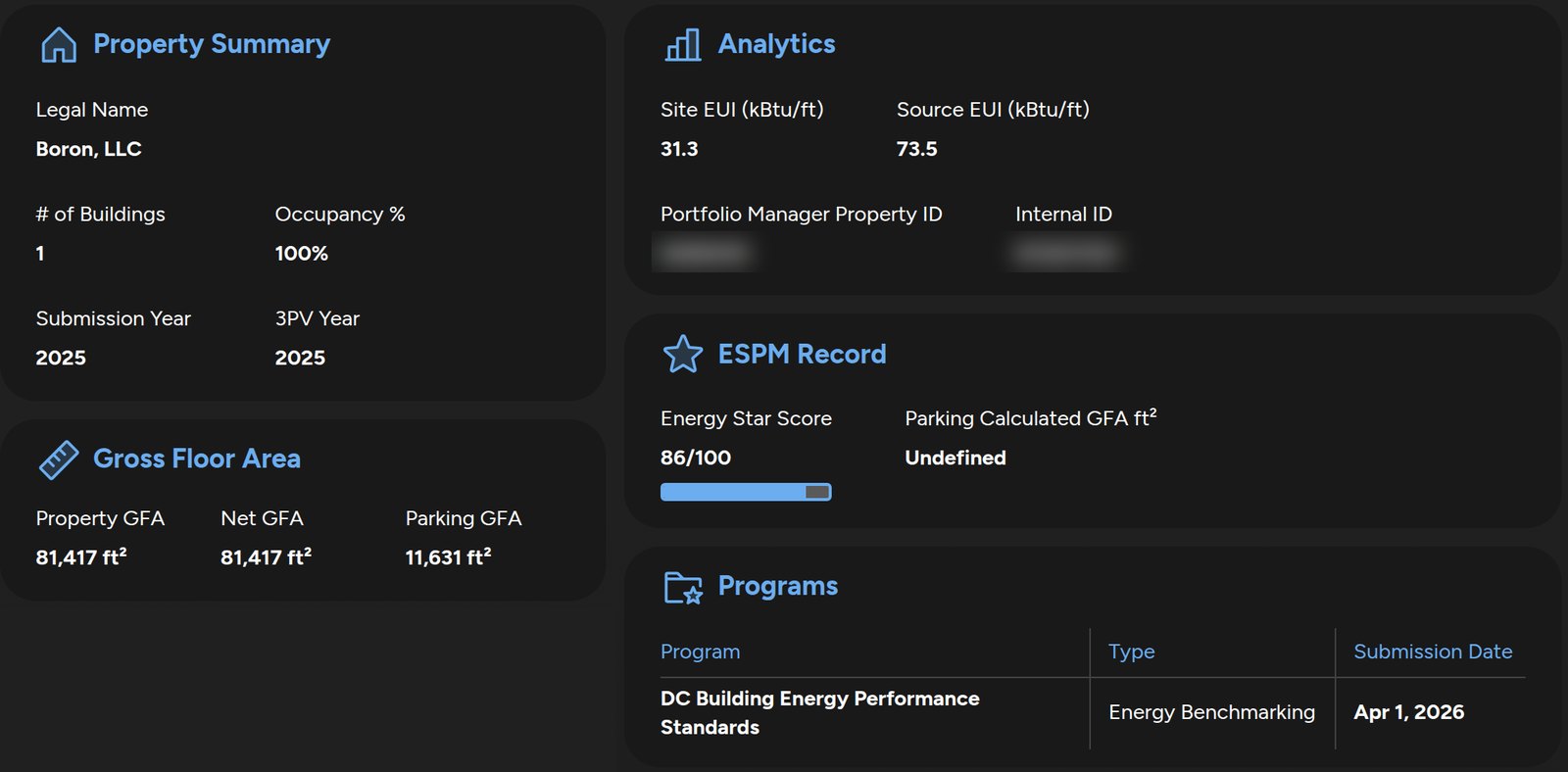
Task: Click the Submission Year label
Action: point(114,318)
